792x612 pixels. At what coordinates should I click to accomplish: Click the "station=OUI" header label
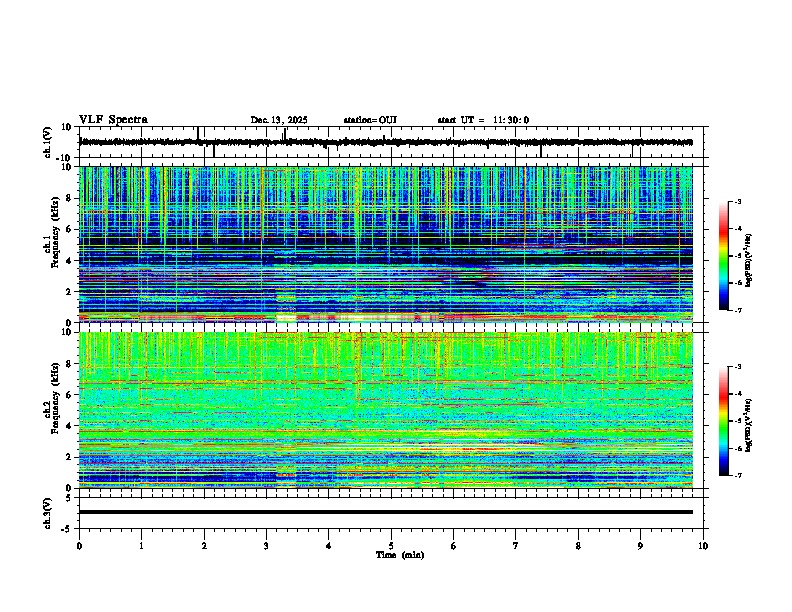point(370,120)
